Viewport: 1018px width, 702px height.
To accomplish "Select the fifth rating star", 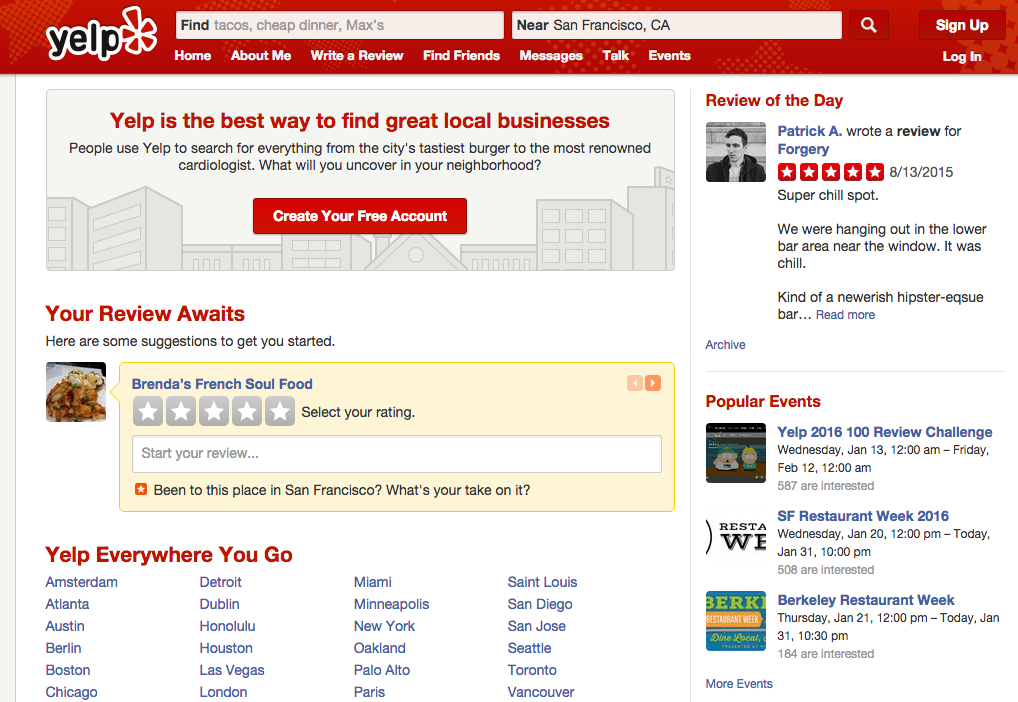I will 280,411.
